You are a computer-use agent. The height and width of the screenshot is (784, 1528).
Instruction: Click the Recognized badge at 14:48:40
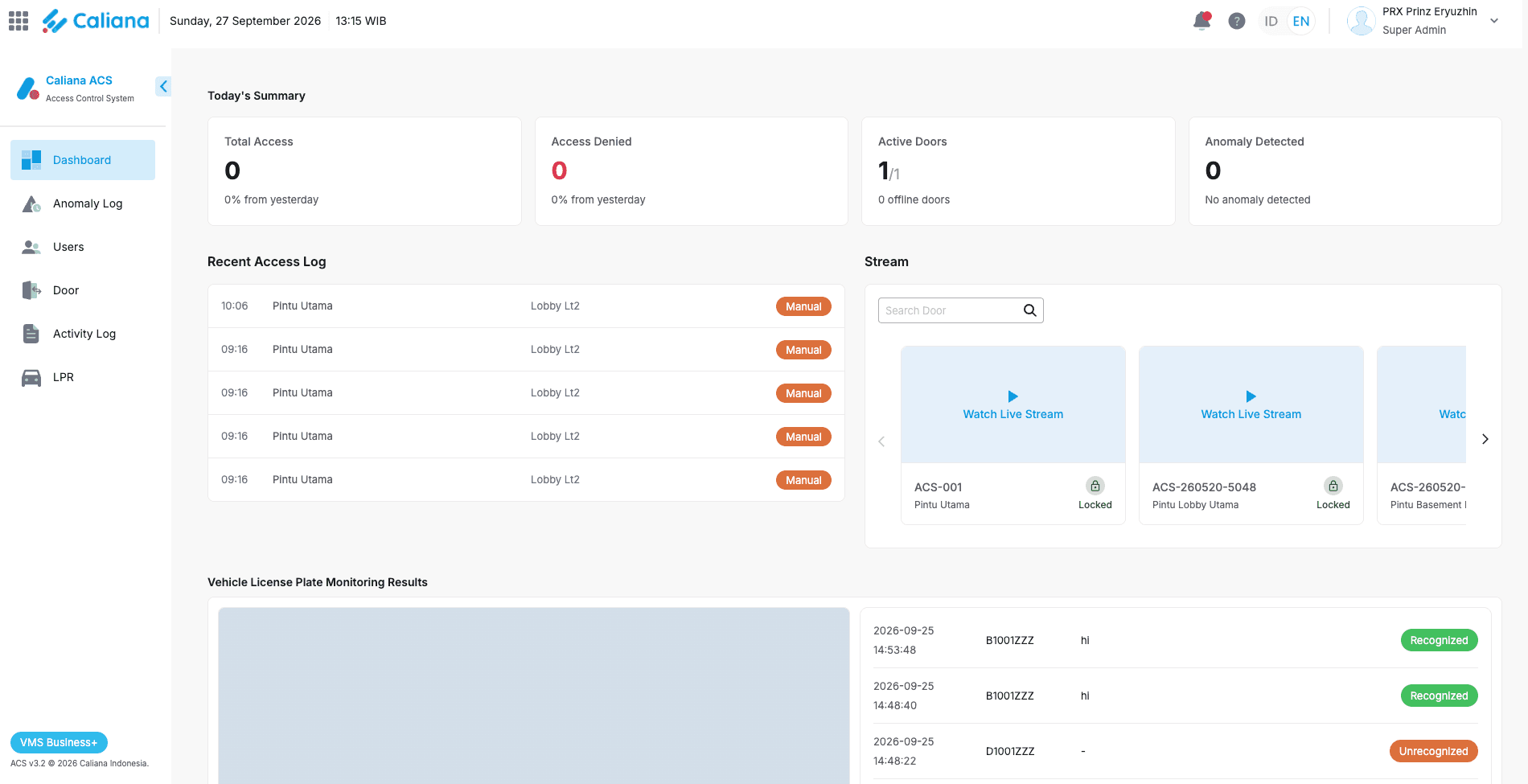[x=1439, y=696]
